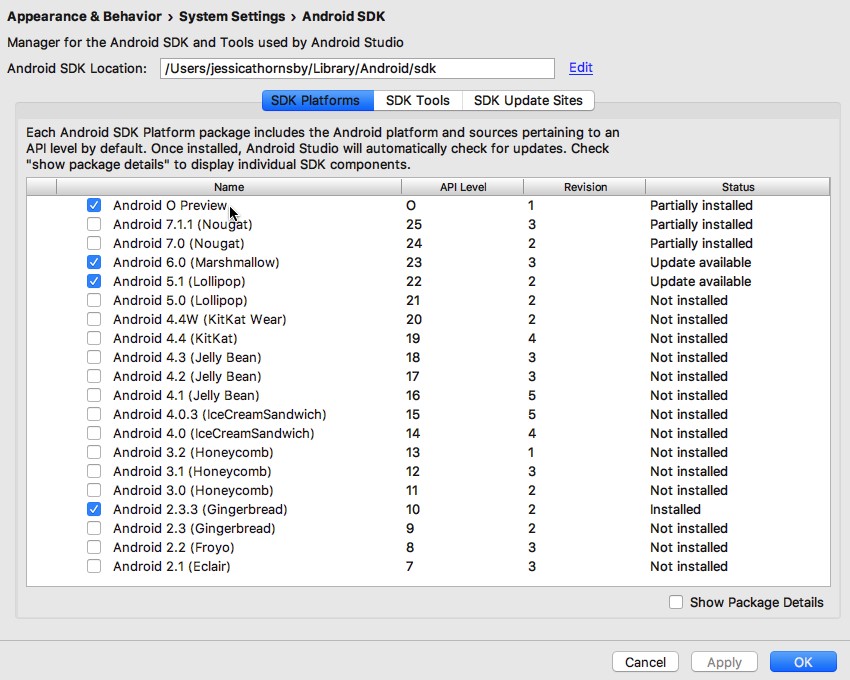Confirm with the OK button
The image size is (850, 680).
point(803,662)
